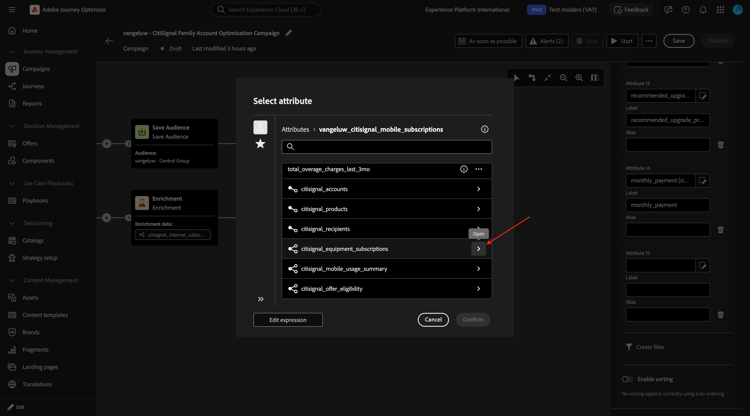
Task: Collapse Content Management section
Action: tap(12, 280)
